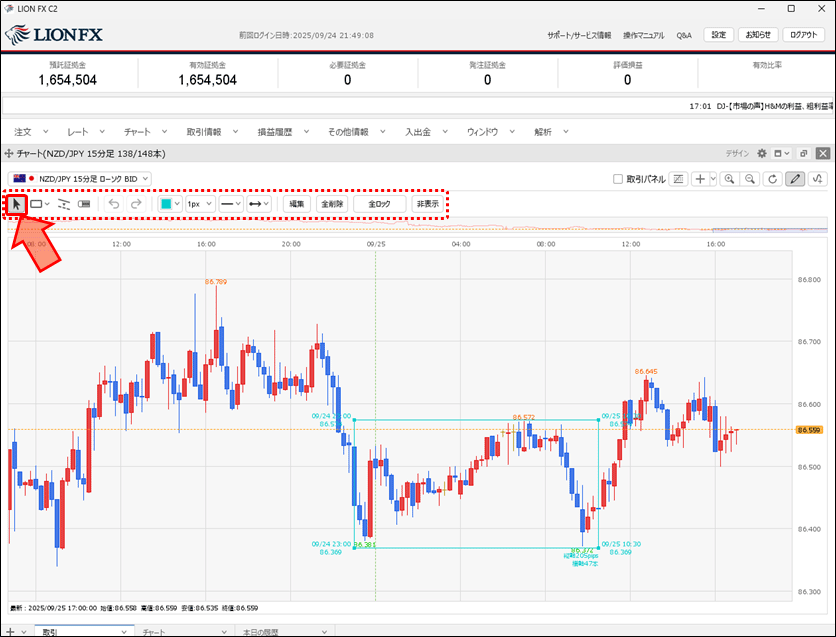The height and width of the screenshot is (637, 836).
Task: Select the arrow cursor drawing tool
Action: [x=16, y=204]
